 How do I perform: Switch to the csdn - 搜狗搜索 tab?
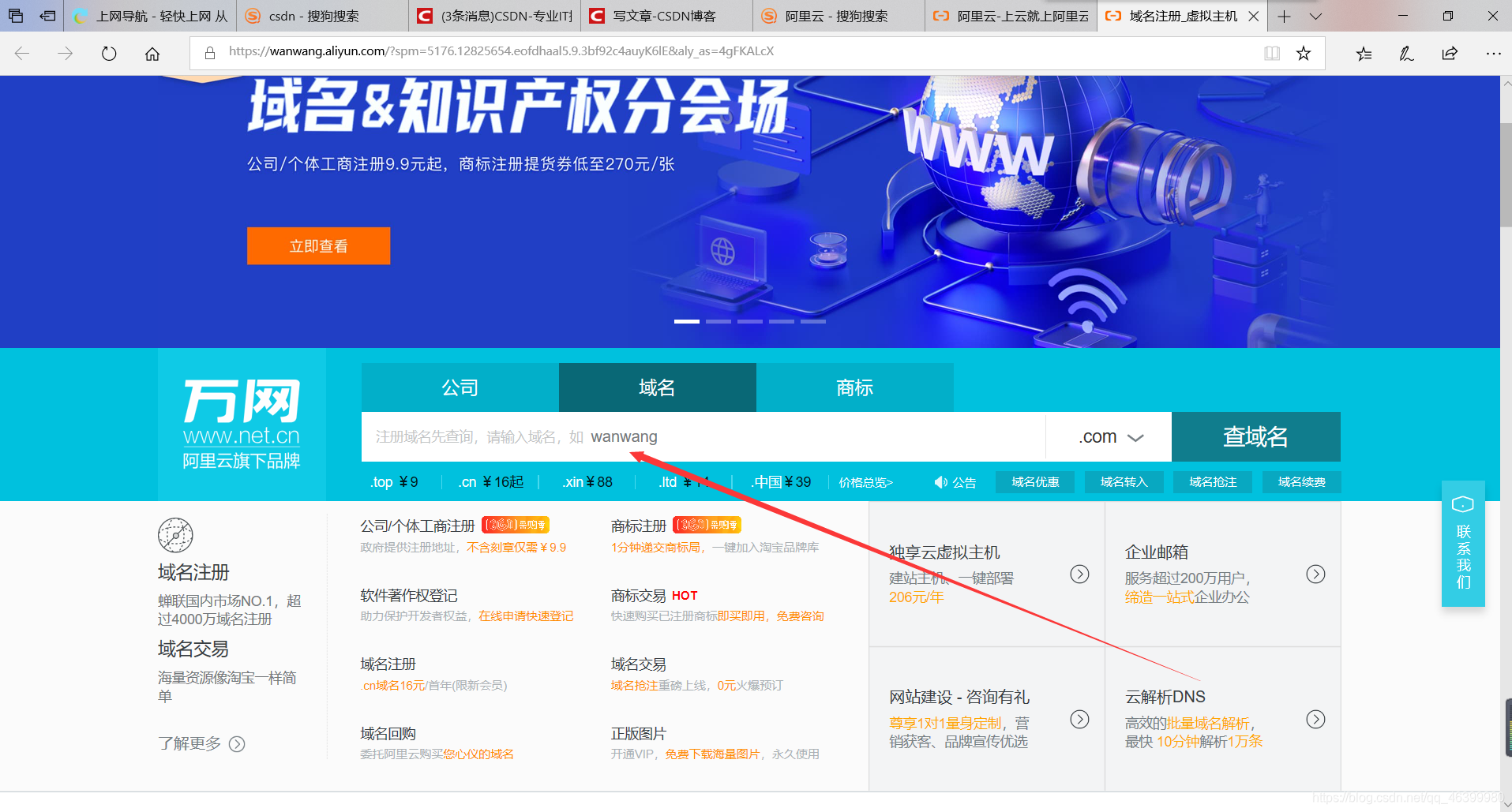321,16
